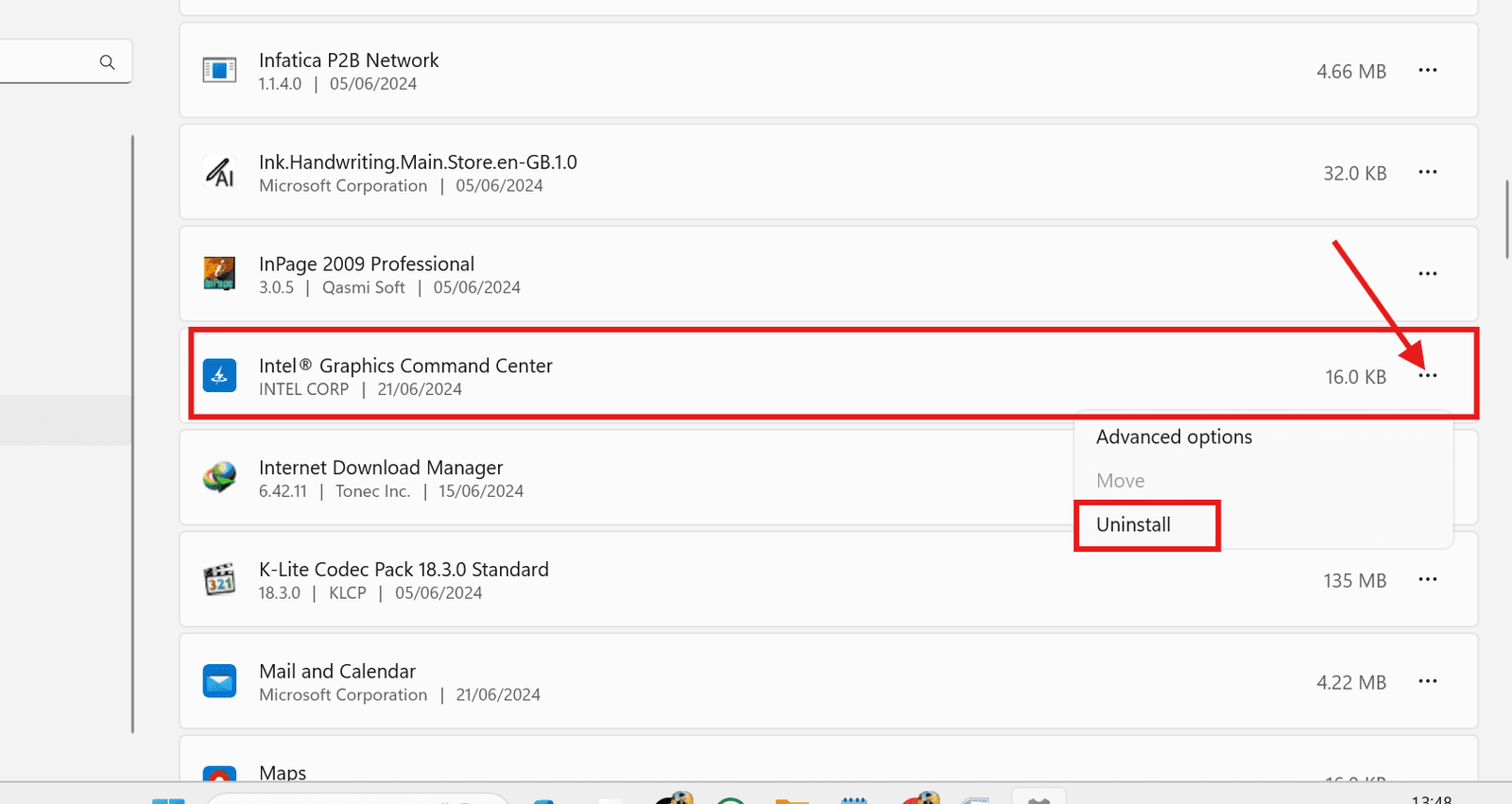The height and width of the screenshot is (804, 1512).
Task: Click the 16.0 KB size of Intel Graphics
Action: coord(1355,377)
